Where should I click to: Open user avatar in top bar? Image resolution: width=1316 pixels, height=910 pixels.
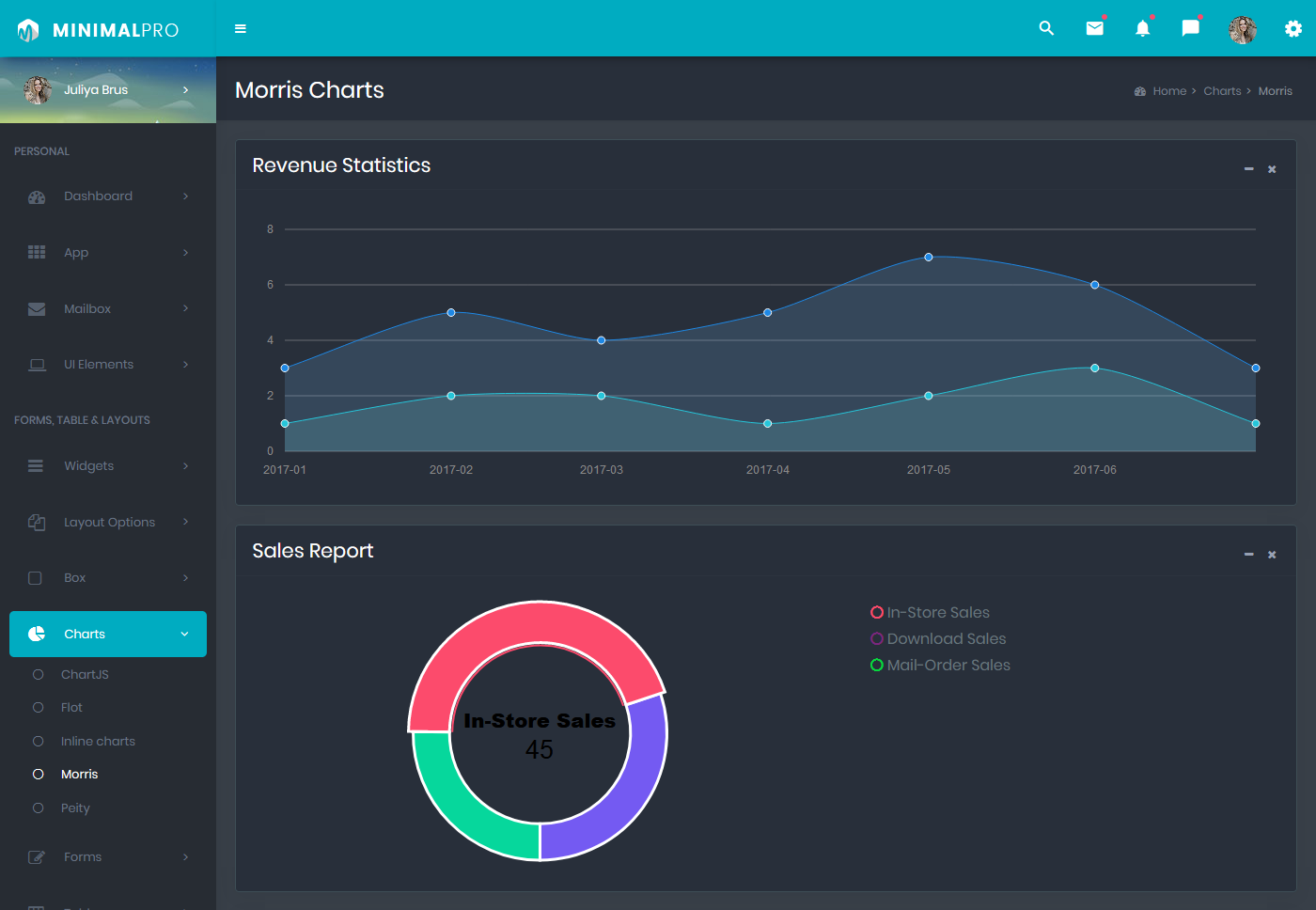[x=1243, y=29]
